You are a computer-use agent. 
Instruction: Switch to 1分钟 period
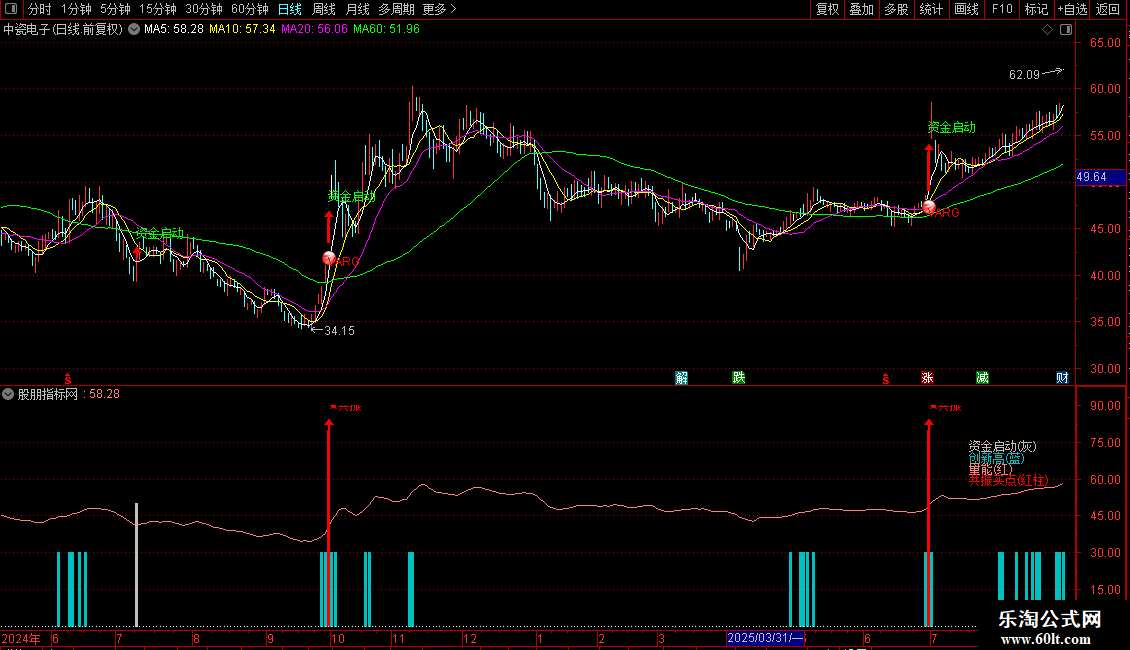[76, 9]
